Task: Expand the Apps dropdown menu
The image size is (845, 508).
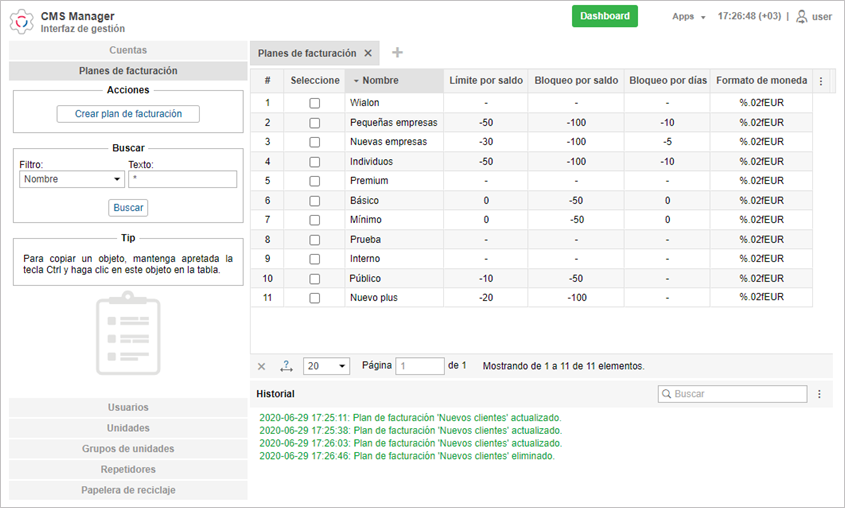Action: (x=689, y=17)
